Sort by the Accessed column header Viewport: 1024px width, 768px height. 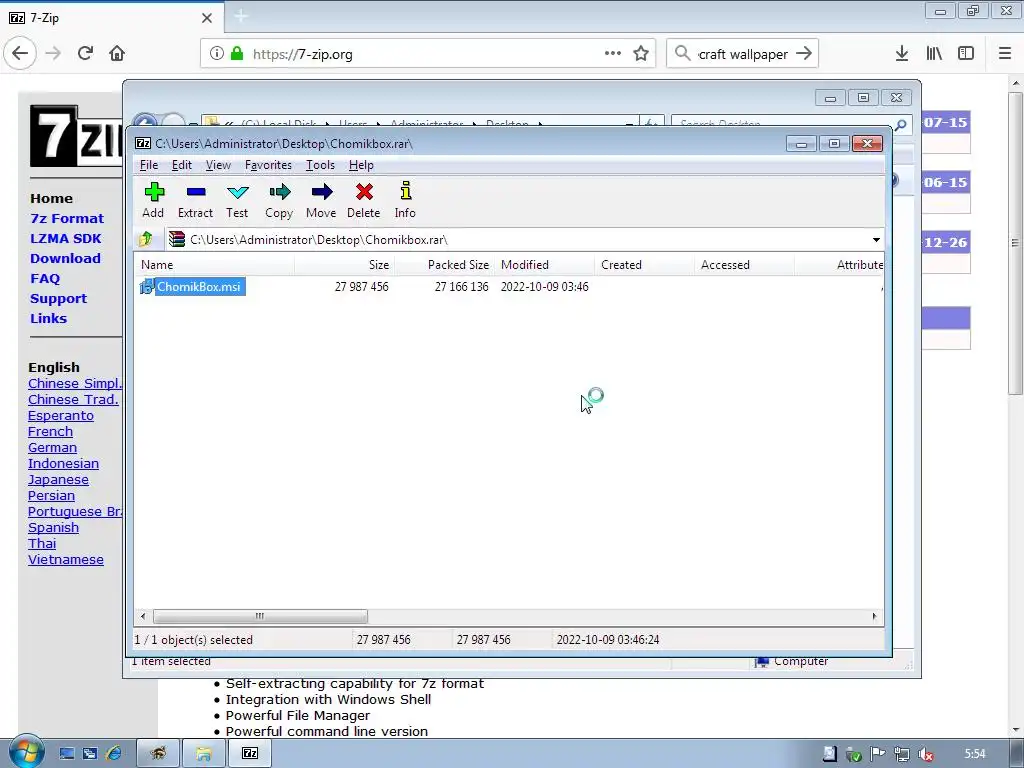point(744,264)
